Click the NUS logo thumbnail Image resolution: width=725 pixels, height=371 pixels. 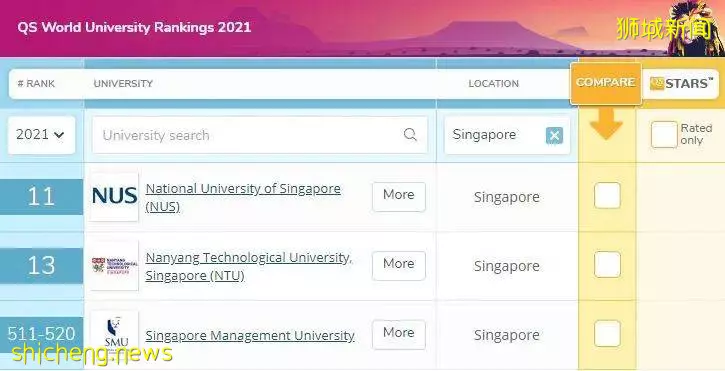(x=115, y=197)
